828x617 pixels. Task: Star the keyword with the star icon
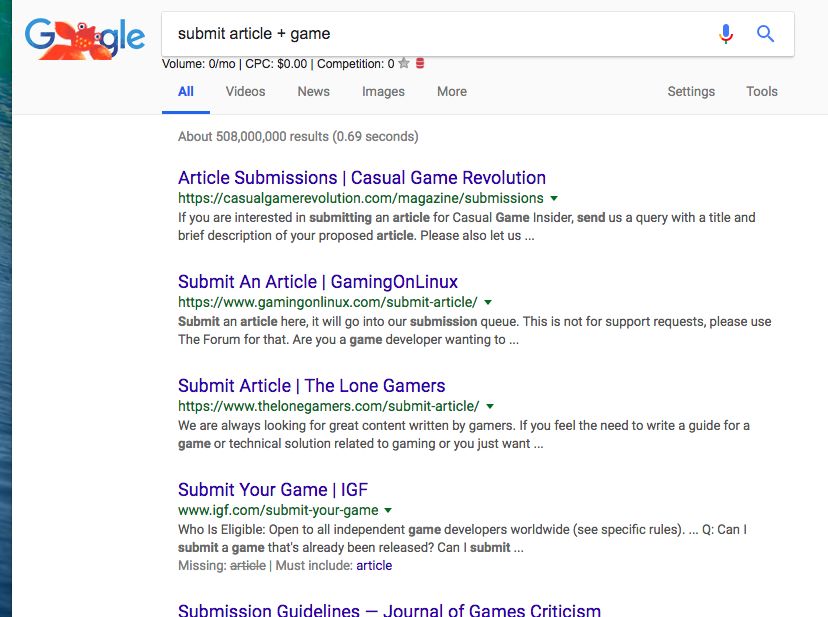coord(404,63)
